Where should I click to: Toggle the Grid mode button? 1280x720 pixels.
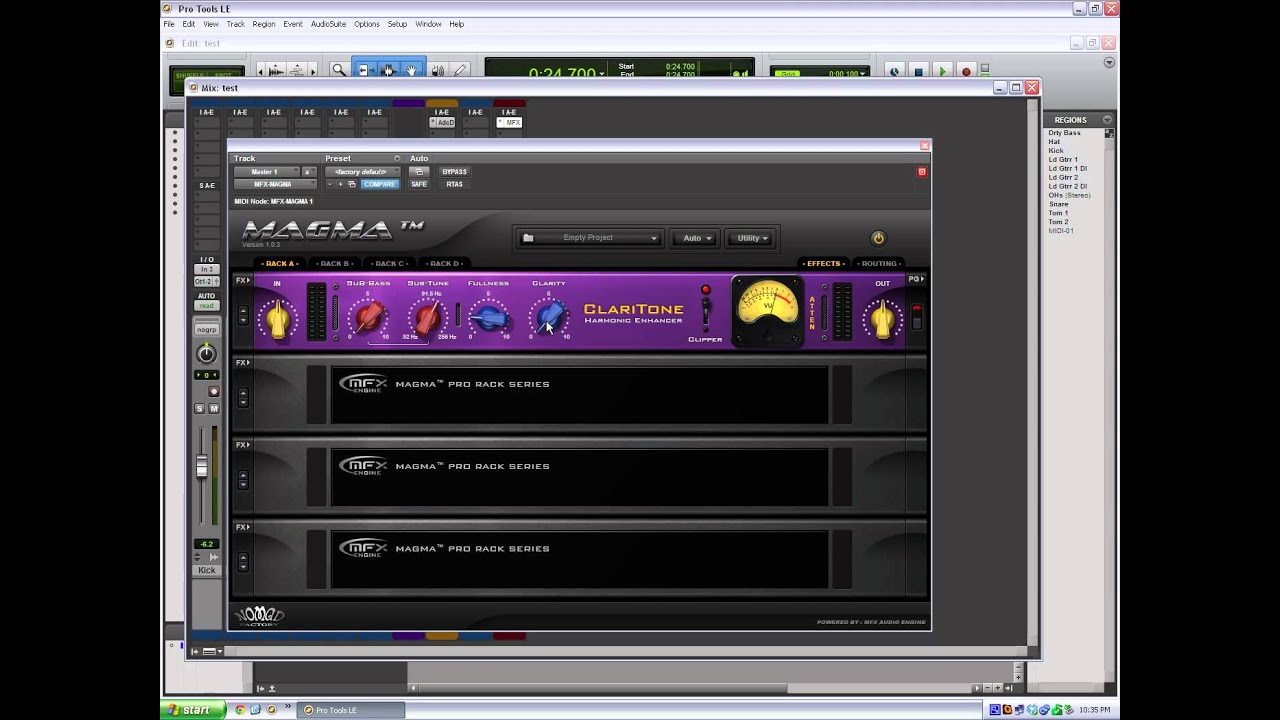point(790,73)
